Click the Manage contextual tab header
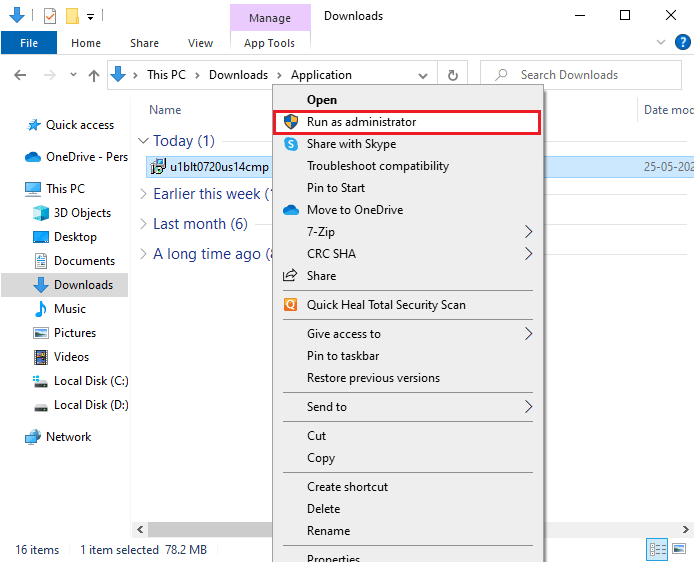The width and height of the screenshot is (695, 562). (x=270, y=18)
